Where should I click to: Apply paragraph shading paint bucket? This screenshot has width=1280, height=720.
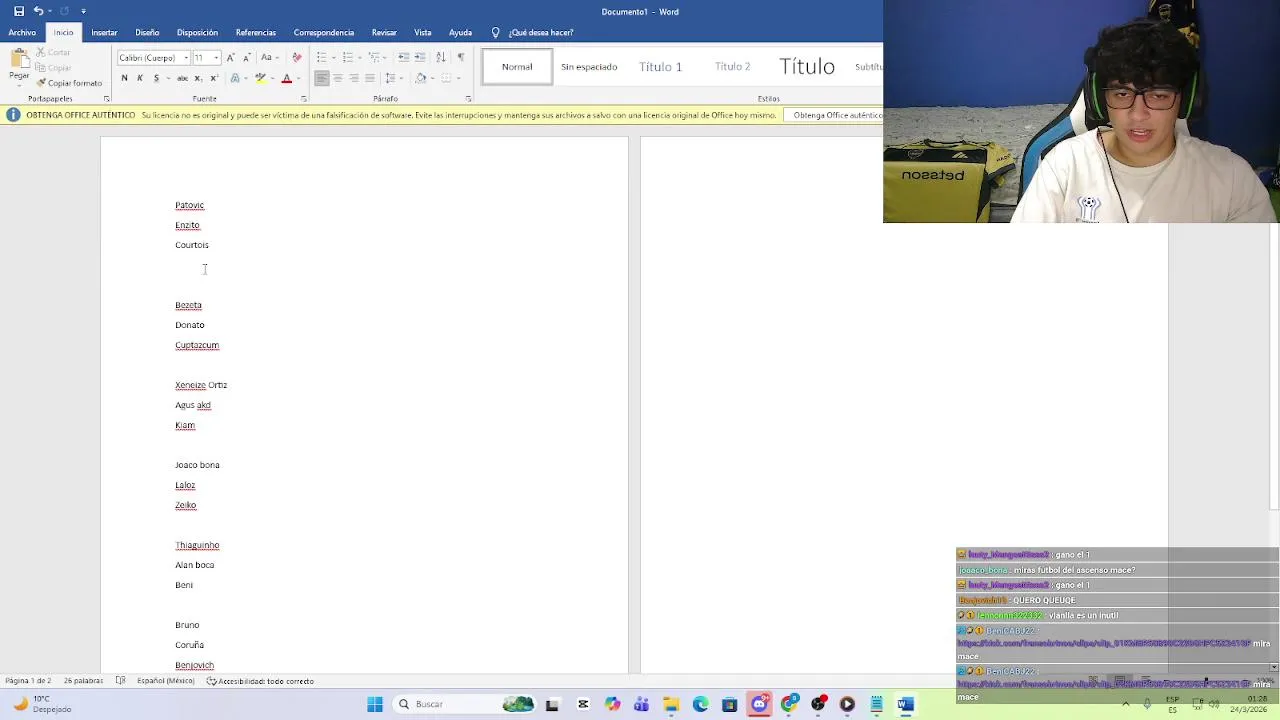pyautogui.click(x=421, y=78)
